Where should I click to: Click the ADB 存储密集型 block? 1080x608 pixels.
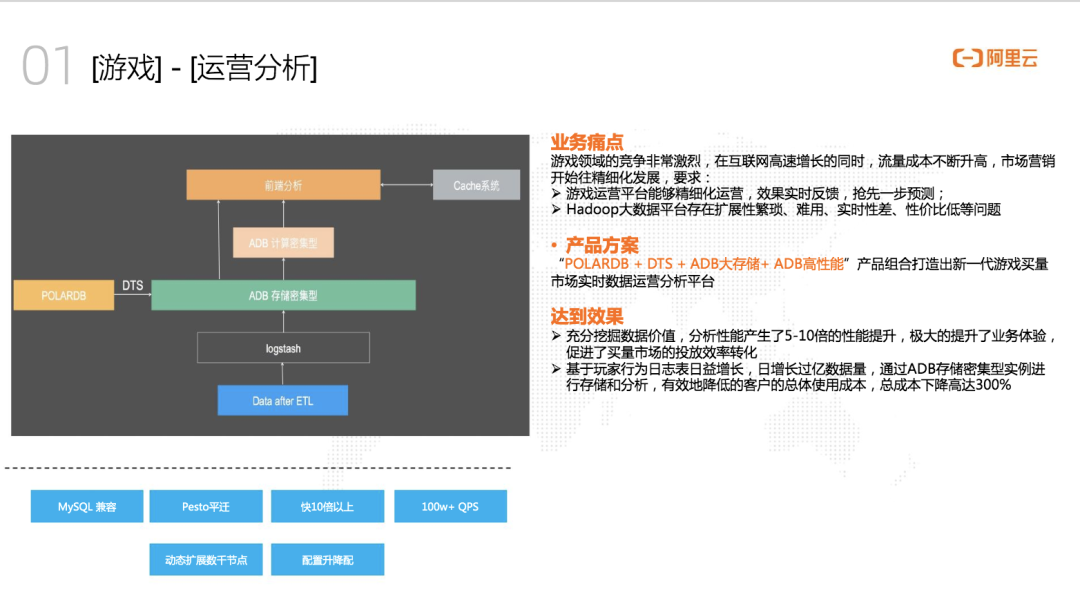(283, 295)
